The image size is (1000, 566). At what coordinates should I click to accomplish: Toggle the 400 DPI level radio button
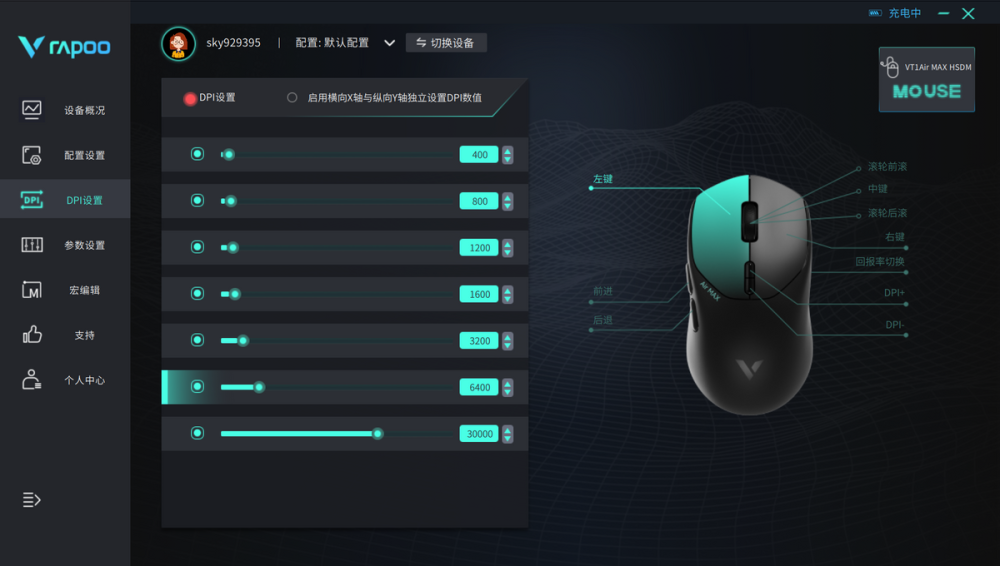click(x=197, y=154)
